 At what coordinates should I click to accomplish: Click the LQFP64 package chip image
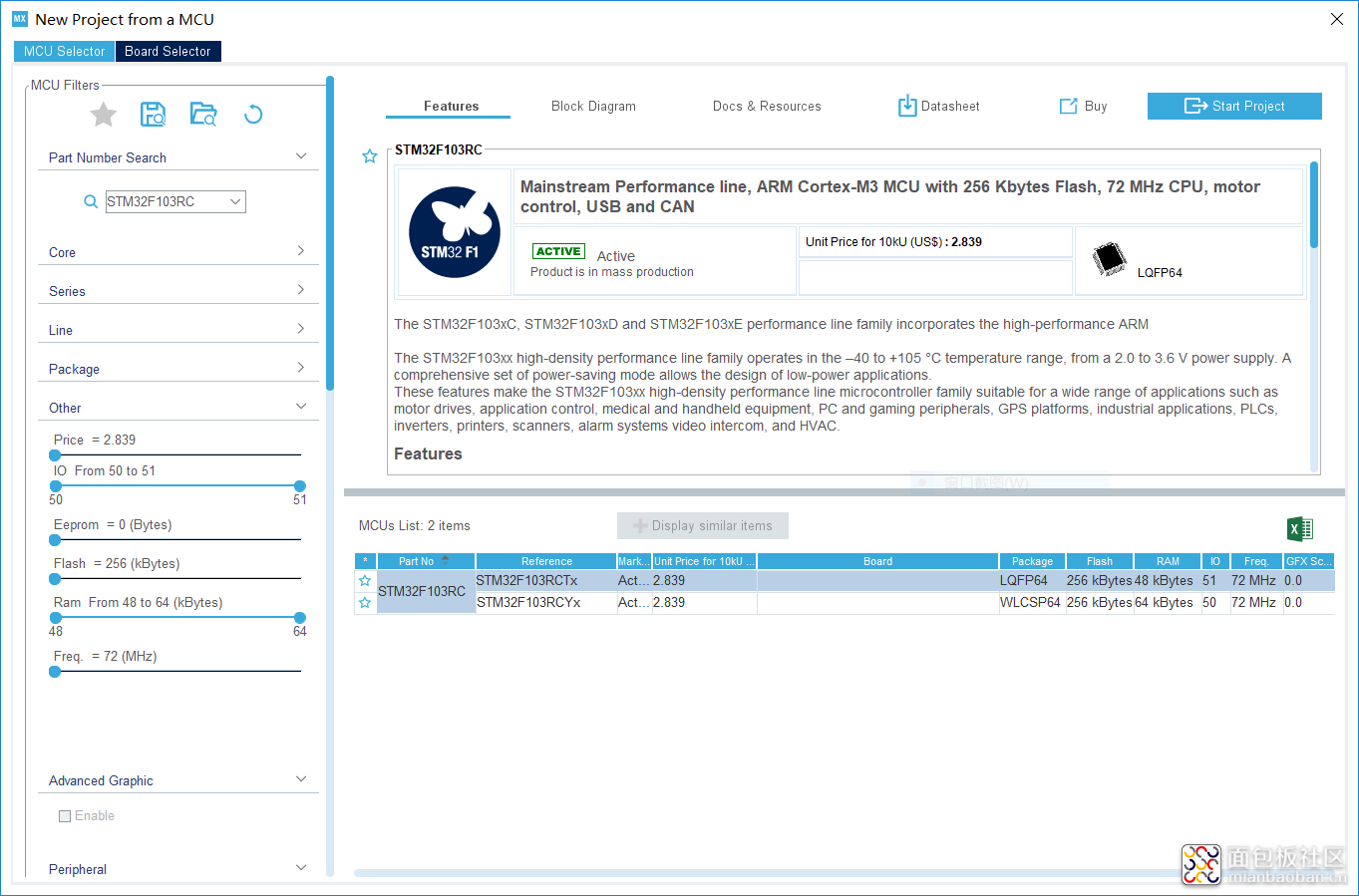pyautogui.click(x=1109, y=259)
